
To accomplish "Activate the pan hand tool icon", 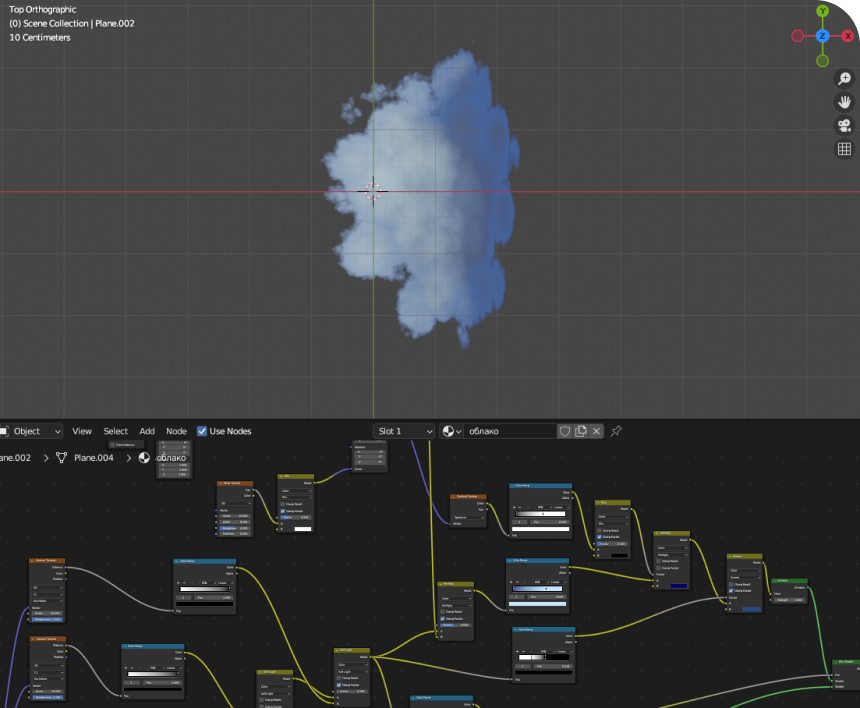I will 844,102.
